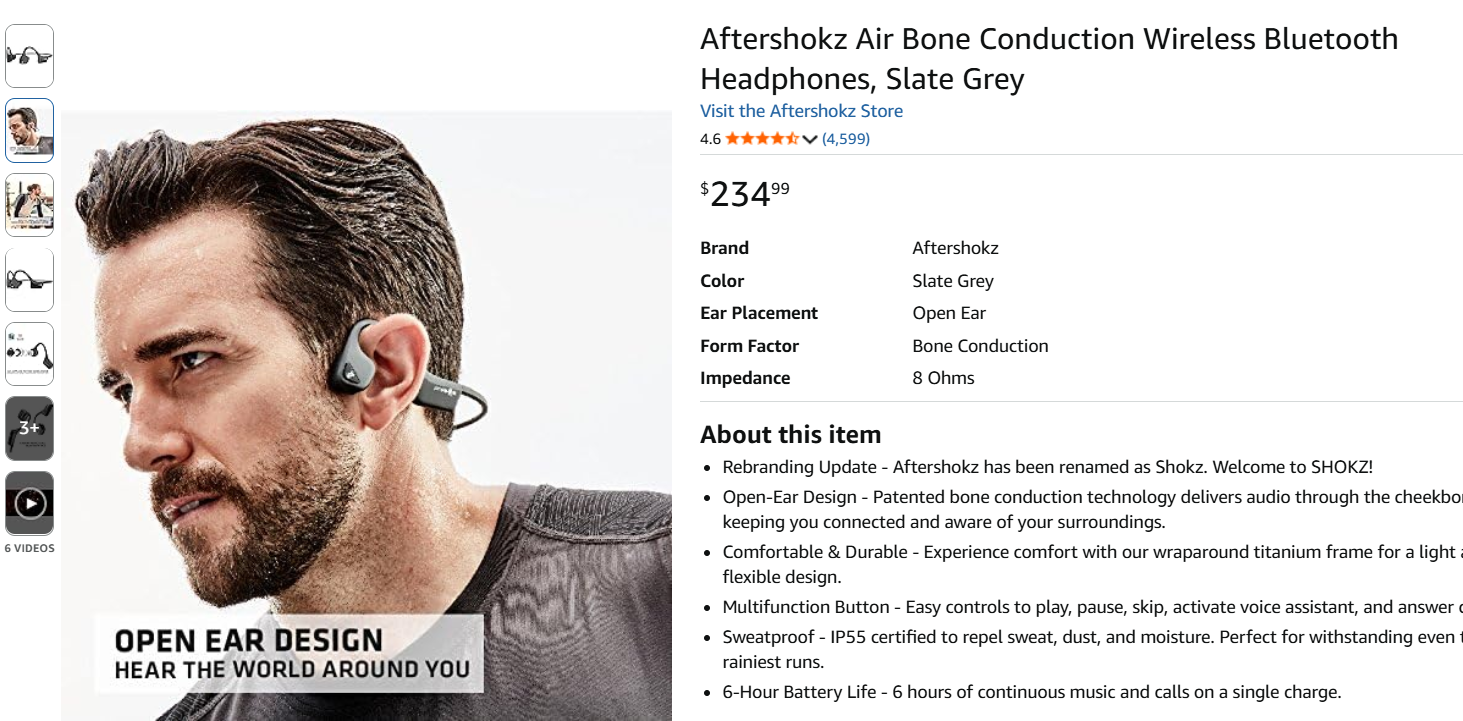
Task: Open the 4,599 customer ratings link
Action: coord(846,139)
